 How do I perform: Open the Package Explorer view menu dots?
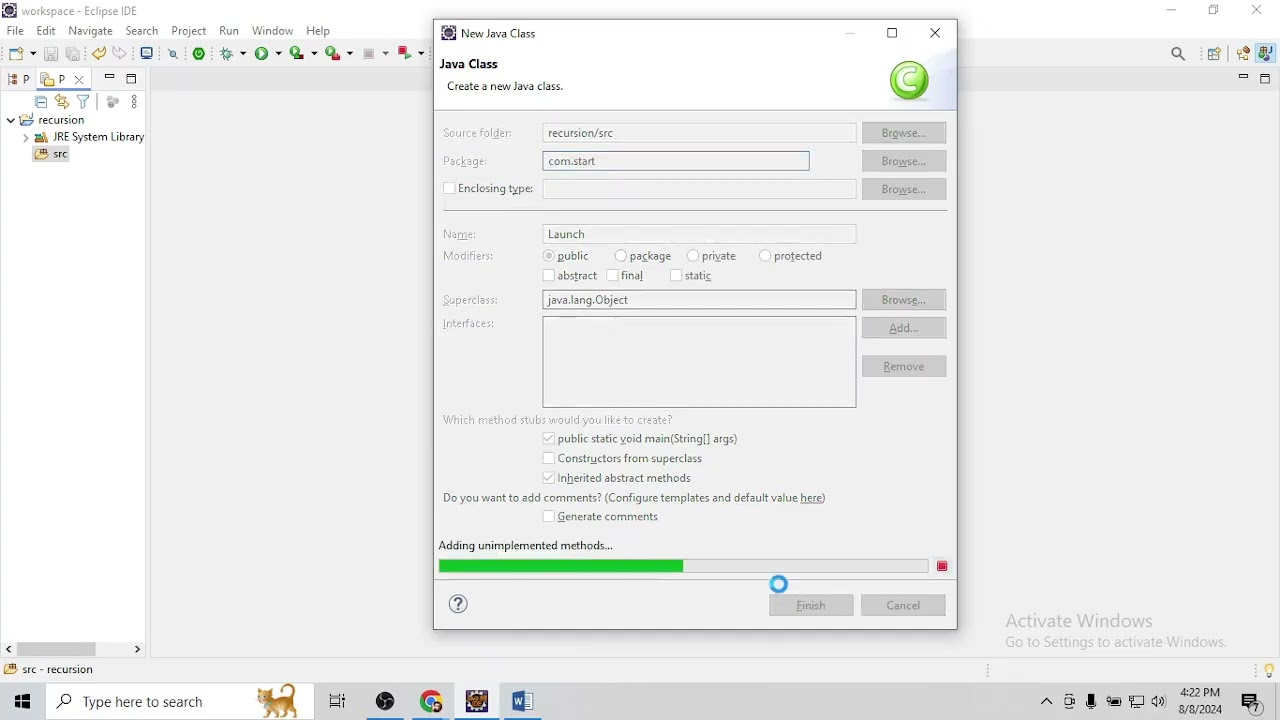pyautogui.click(x=135, y=102)
